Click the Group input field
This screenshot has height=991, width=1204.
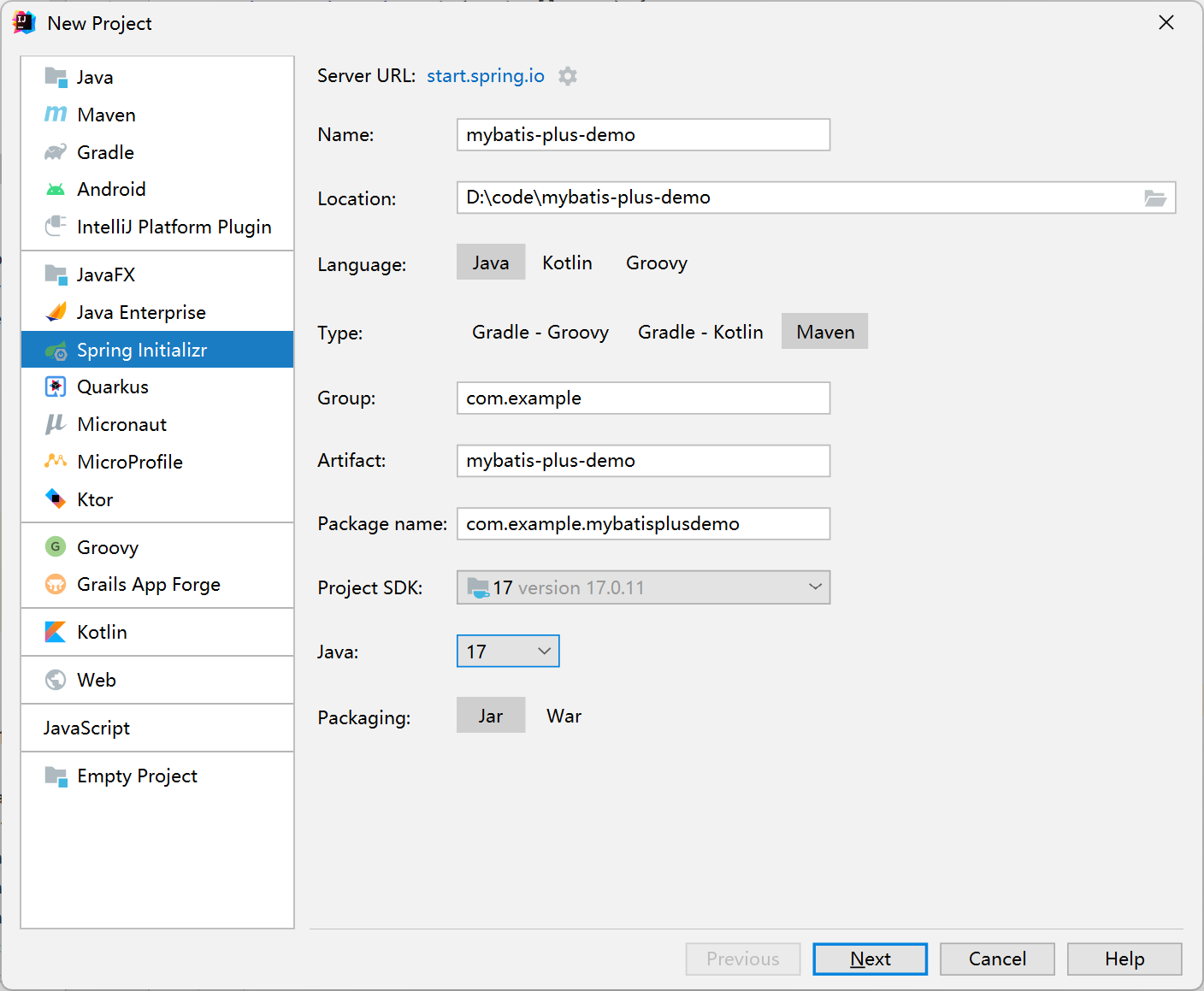click(x=643, y=398)
